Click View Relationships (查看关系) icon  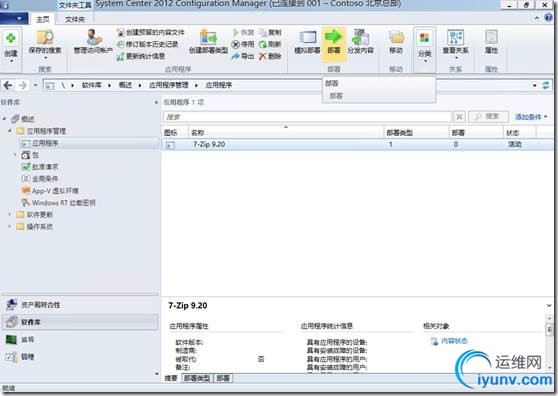tap(456, 43)
